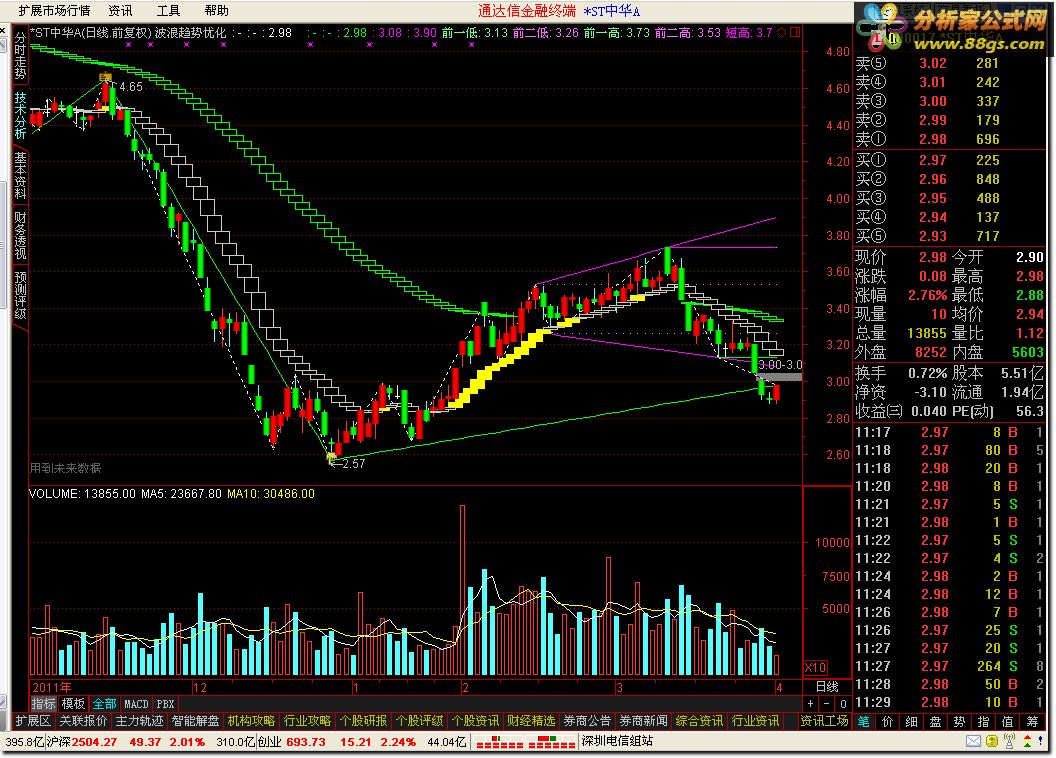
Task: Click the red-dotted market breadth indicator in status bar
Action: coord(523,742)
